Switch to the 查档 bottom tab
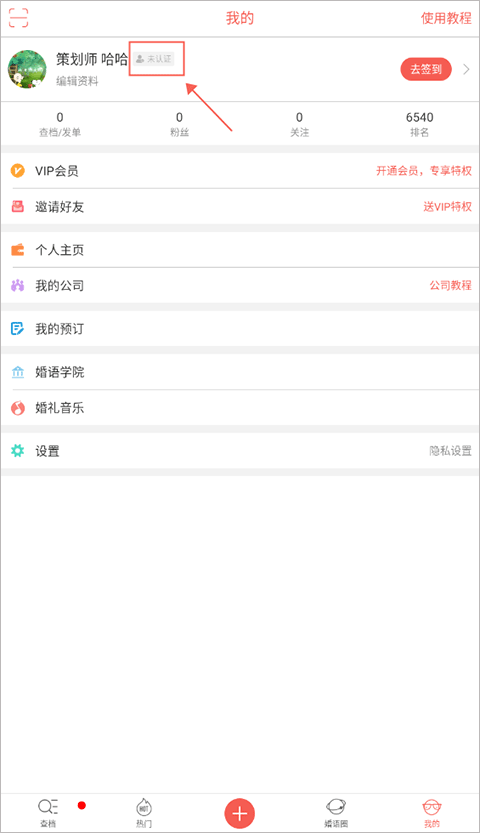The width and height of the screenshot is (480, 833). click(48, 813)
